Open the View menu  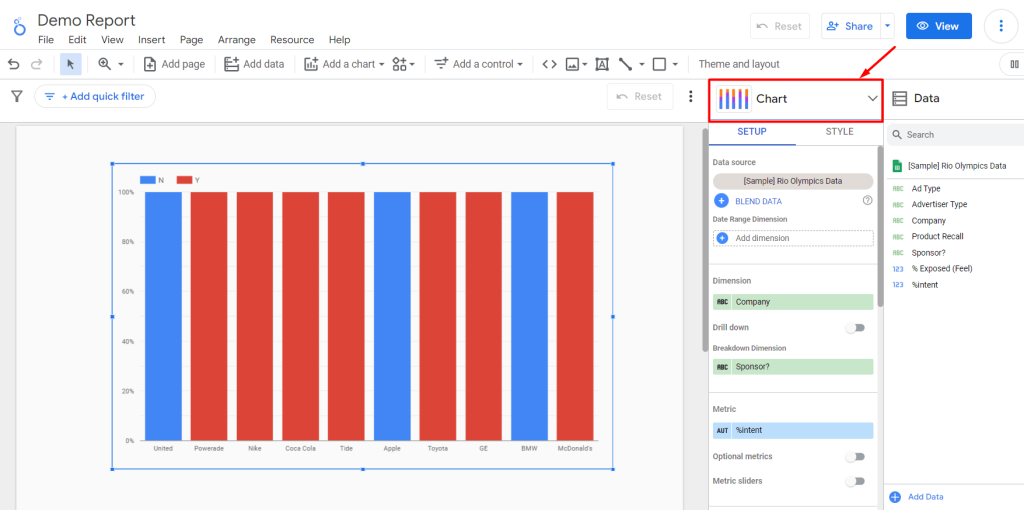(112, 40)
